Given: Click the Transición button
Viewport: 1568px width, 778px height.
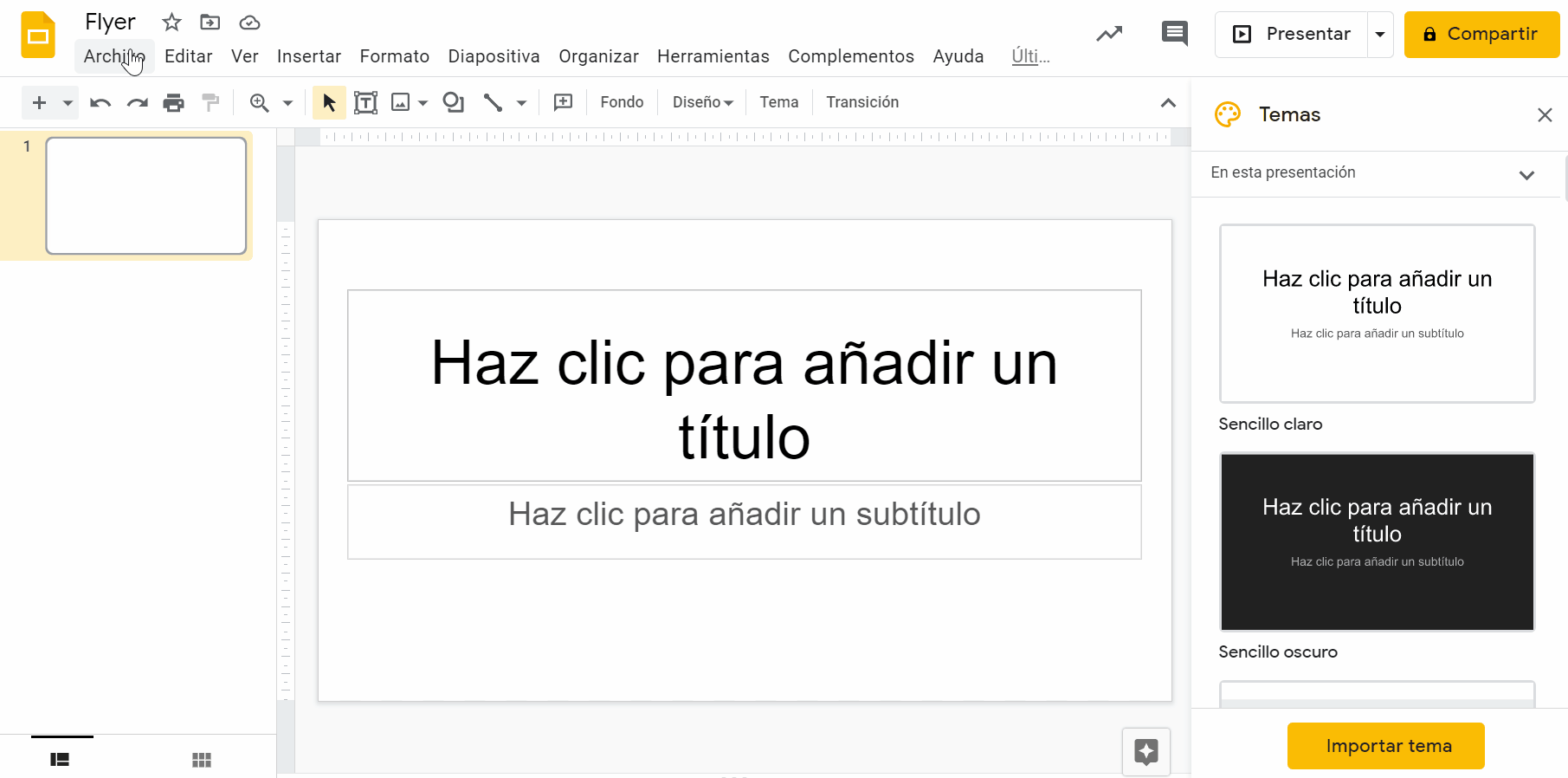Looking at the screenshot, I should (x=862, y=102).
